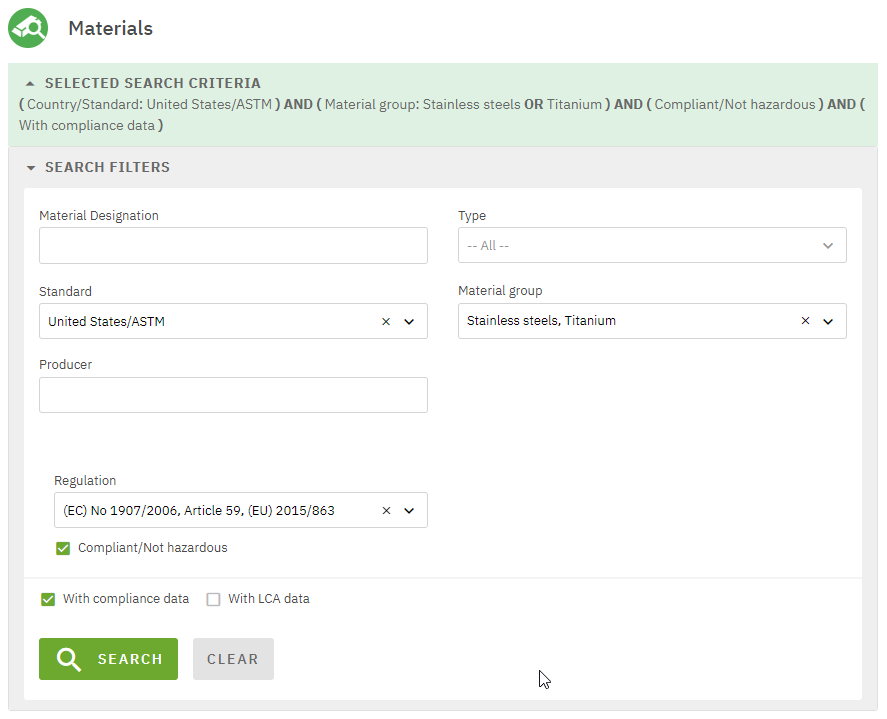
Task: Click the green Materials search logo icon
Action: point(27,28)
